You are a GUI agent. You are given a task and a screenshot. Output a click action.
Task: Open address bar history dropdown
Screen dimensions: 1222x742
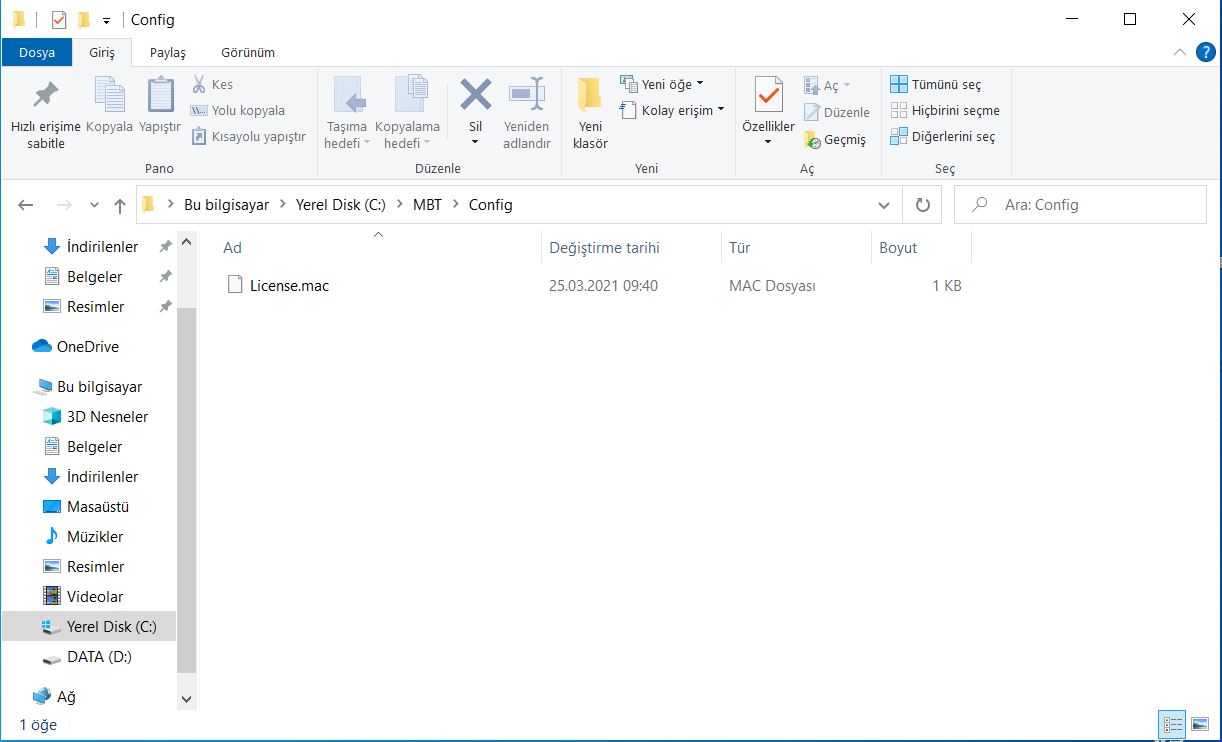tap(884, 205)
